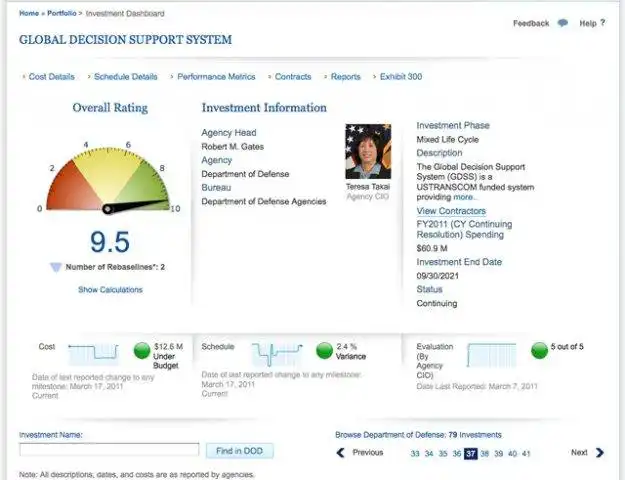Screen dimensions: 625x480
Task: Click the Teresa Takai name caption
Action: tap(368, 187)
